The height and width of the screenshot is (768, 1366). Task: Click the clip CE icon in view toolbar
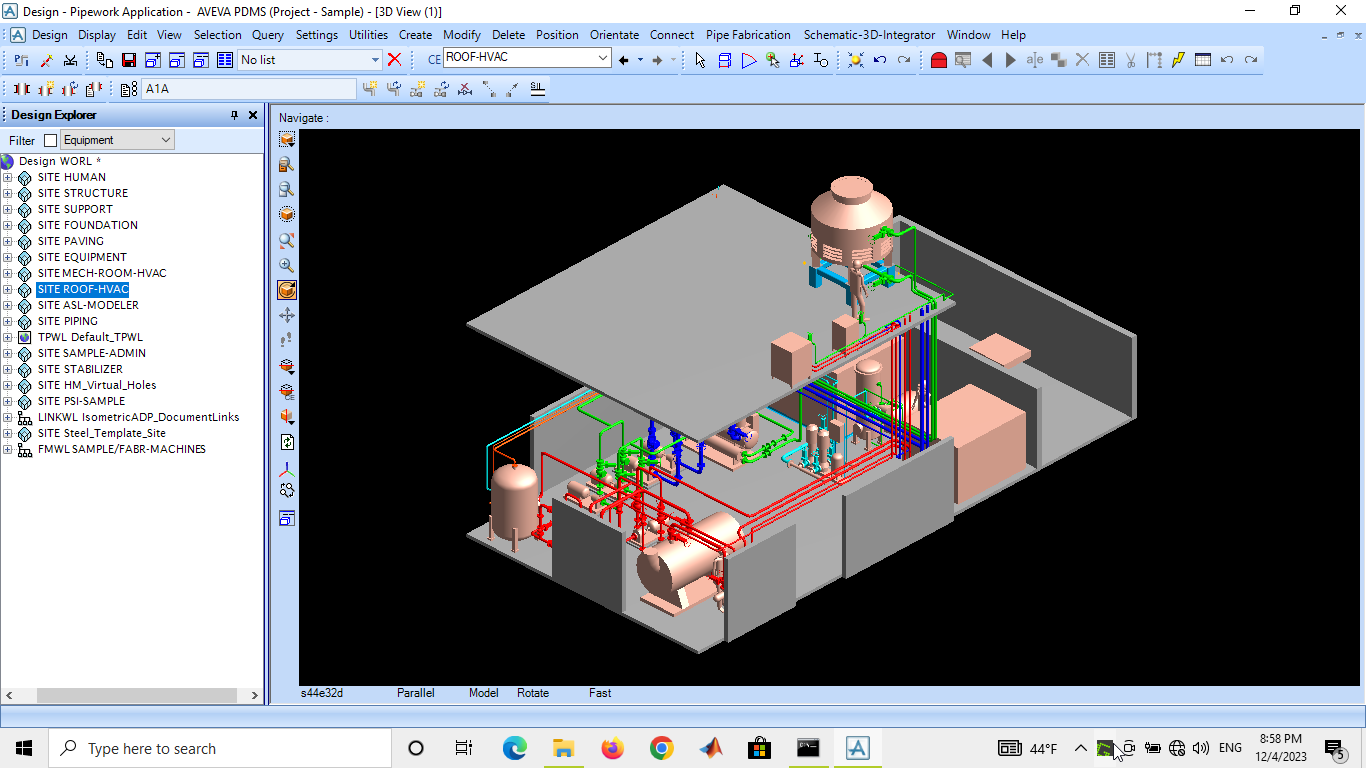(287, 391)
